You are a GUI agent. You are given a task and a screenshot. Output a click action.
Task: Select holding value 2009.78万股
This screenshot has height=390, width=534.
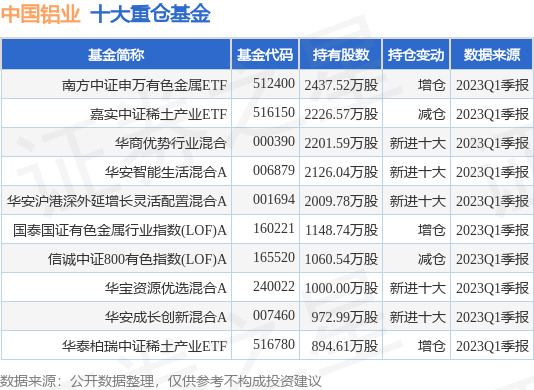341,201
